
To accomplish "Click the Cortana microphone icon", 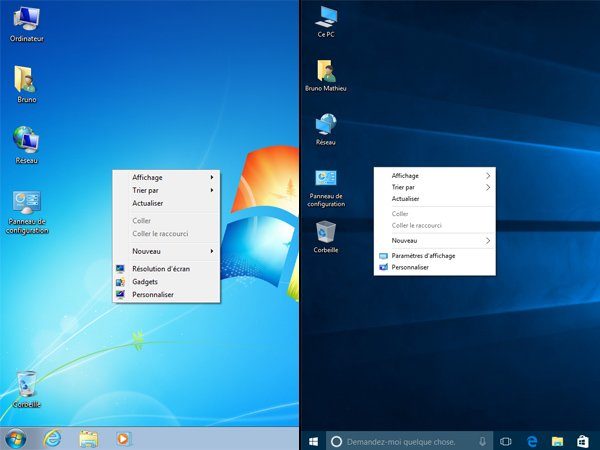I will 483,442.
